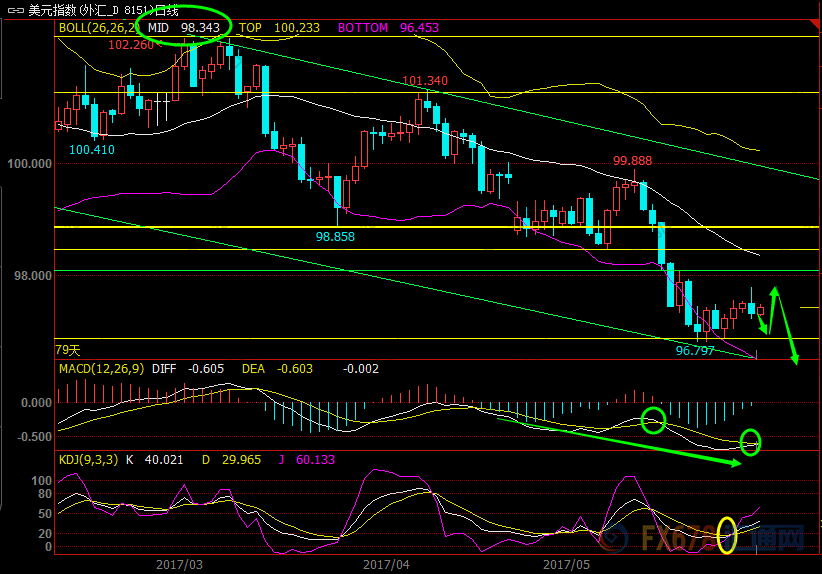Click the BOLL(26,26,2) indicator label

tap(100, 28)
